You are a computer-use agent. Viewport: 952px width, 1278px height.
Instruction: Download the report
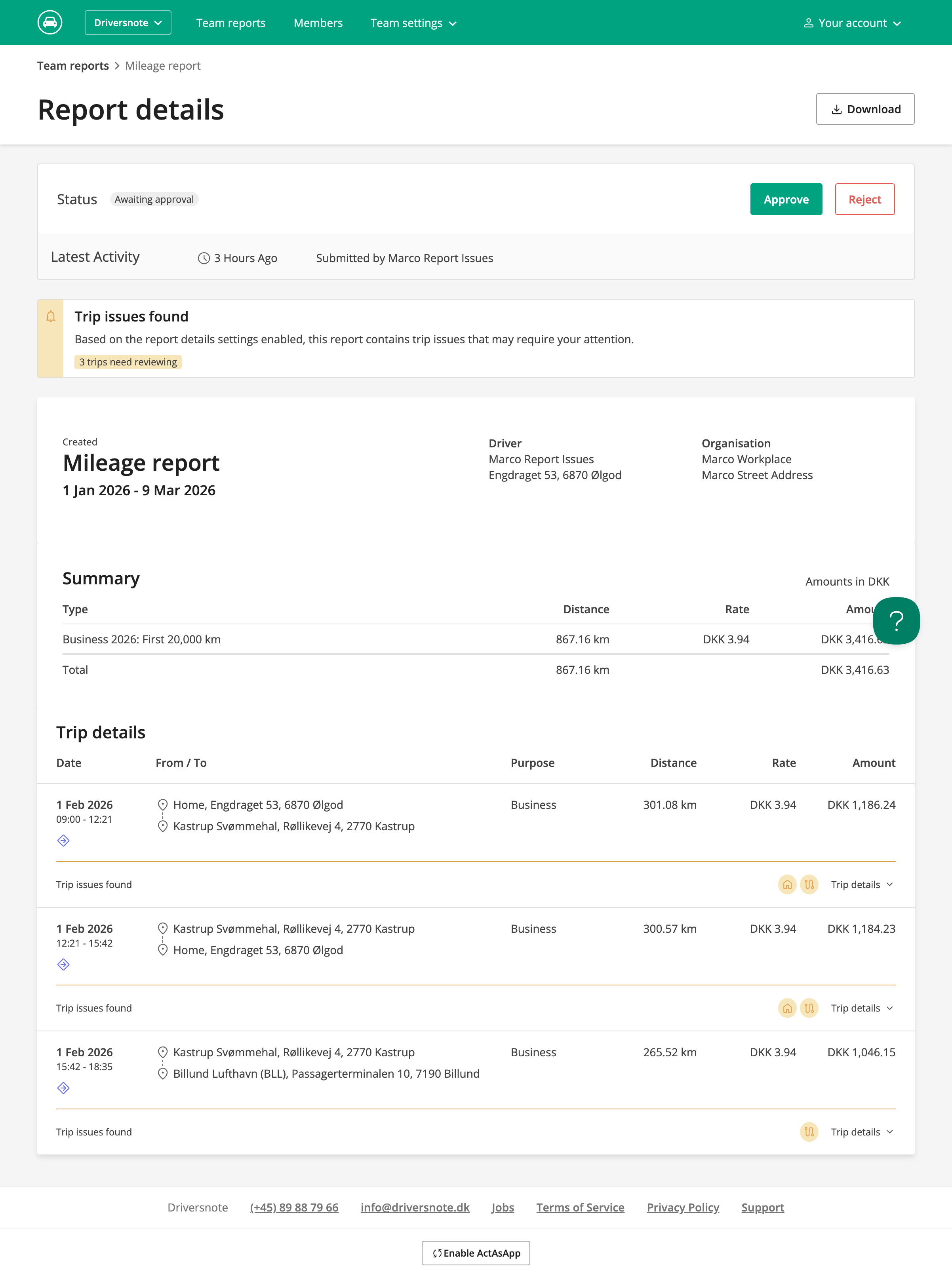coord(864,109)
